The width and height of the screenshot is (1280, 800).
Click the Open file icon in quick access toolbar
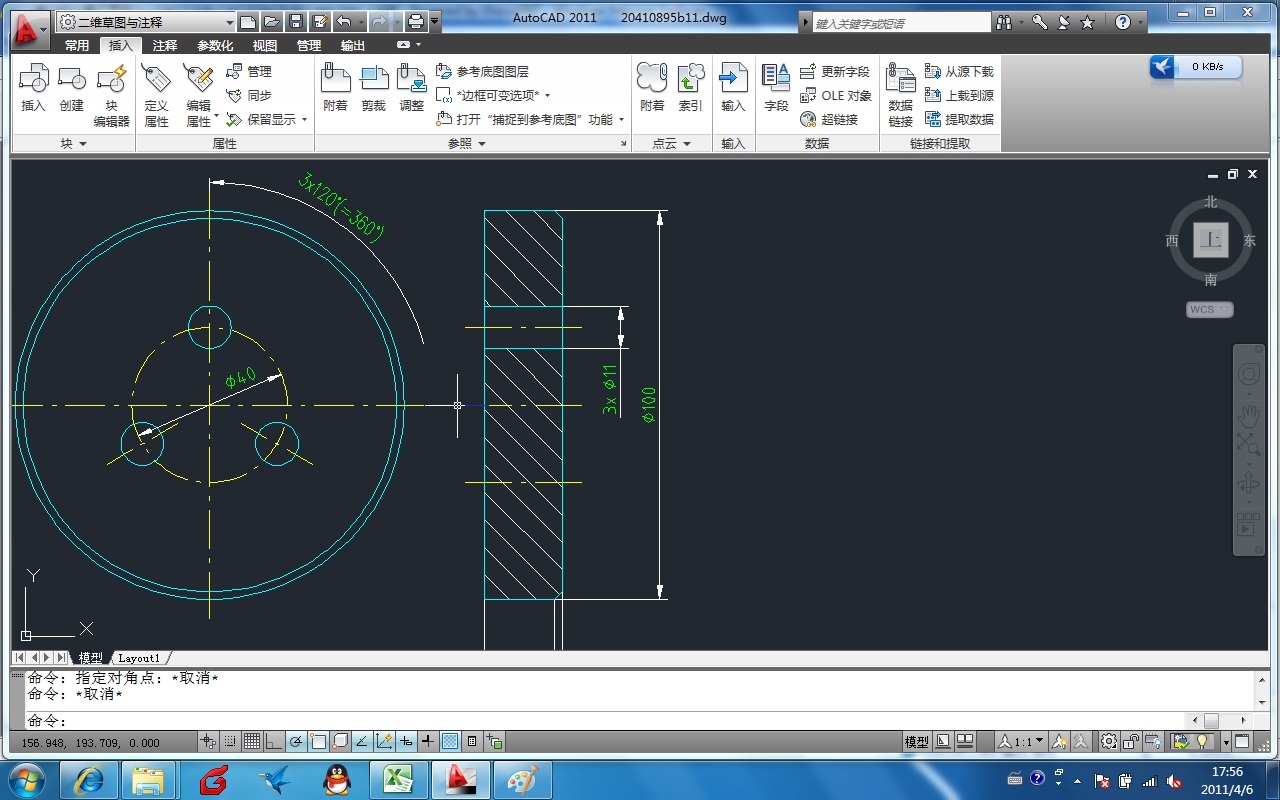(x=271, y=21)
